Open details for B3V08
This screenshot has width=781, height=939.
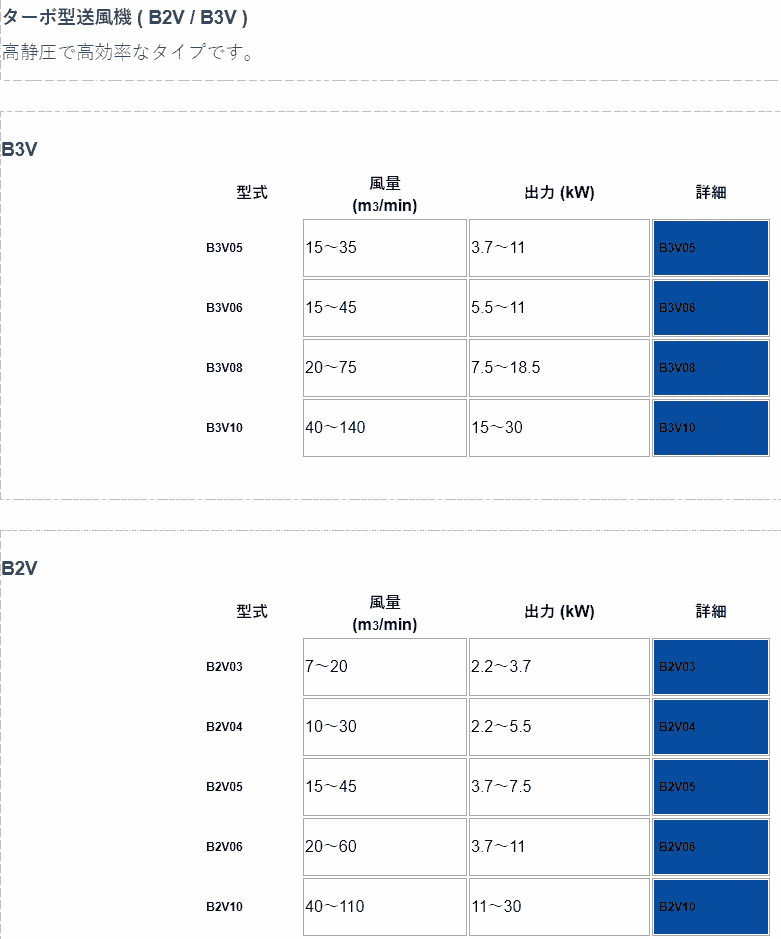[x=710, y=368]
